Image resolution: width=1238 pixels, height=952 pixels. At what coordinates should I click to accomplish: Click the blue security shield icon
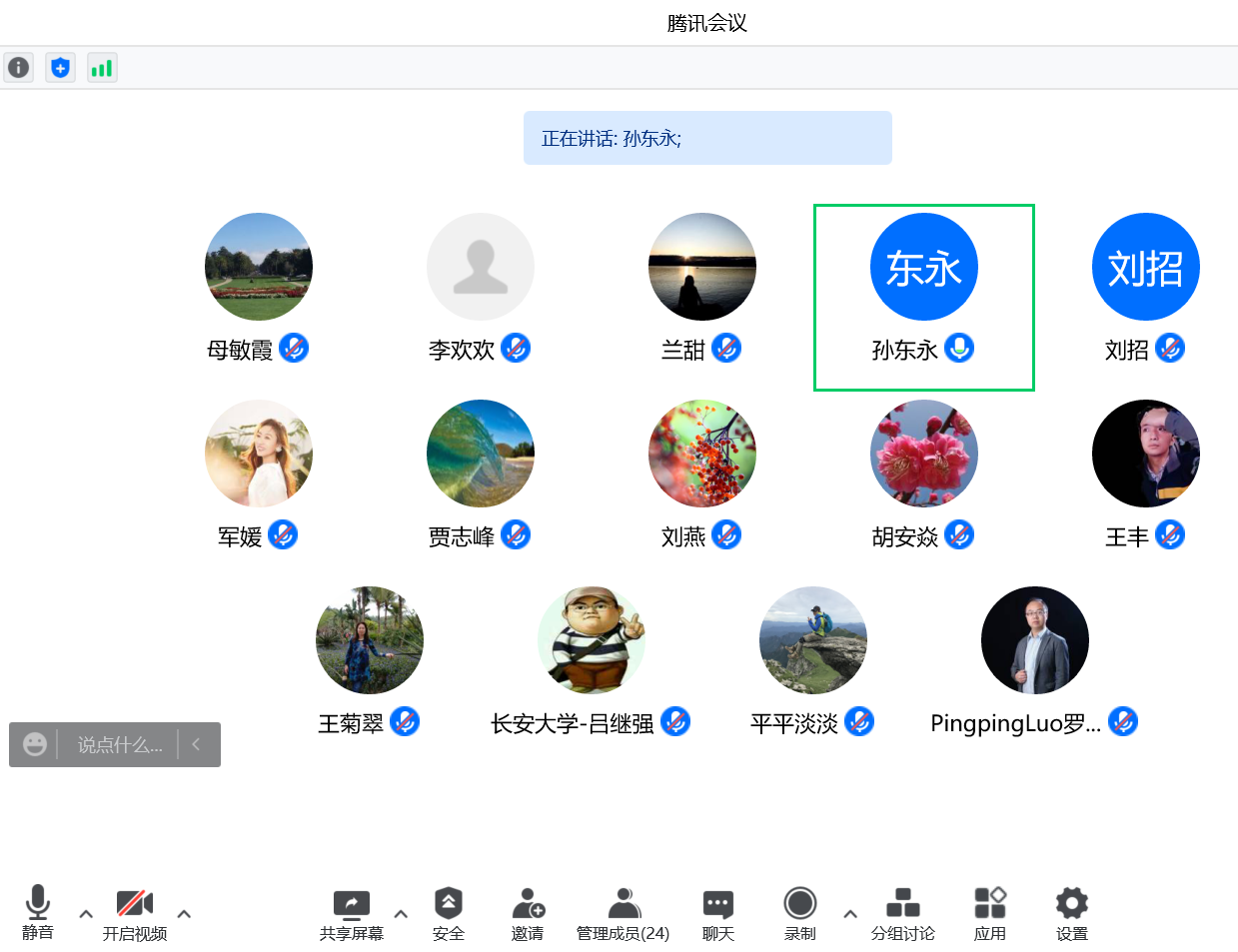61,68
